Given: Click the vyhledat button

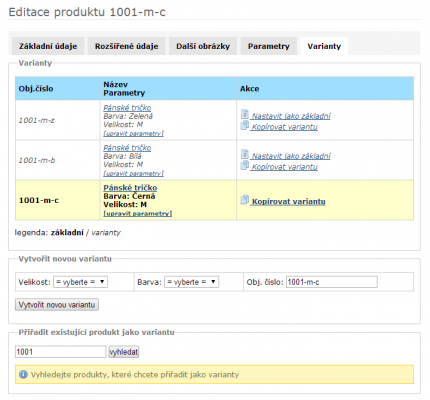Looking at the screenshot, I should [124, 352].
